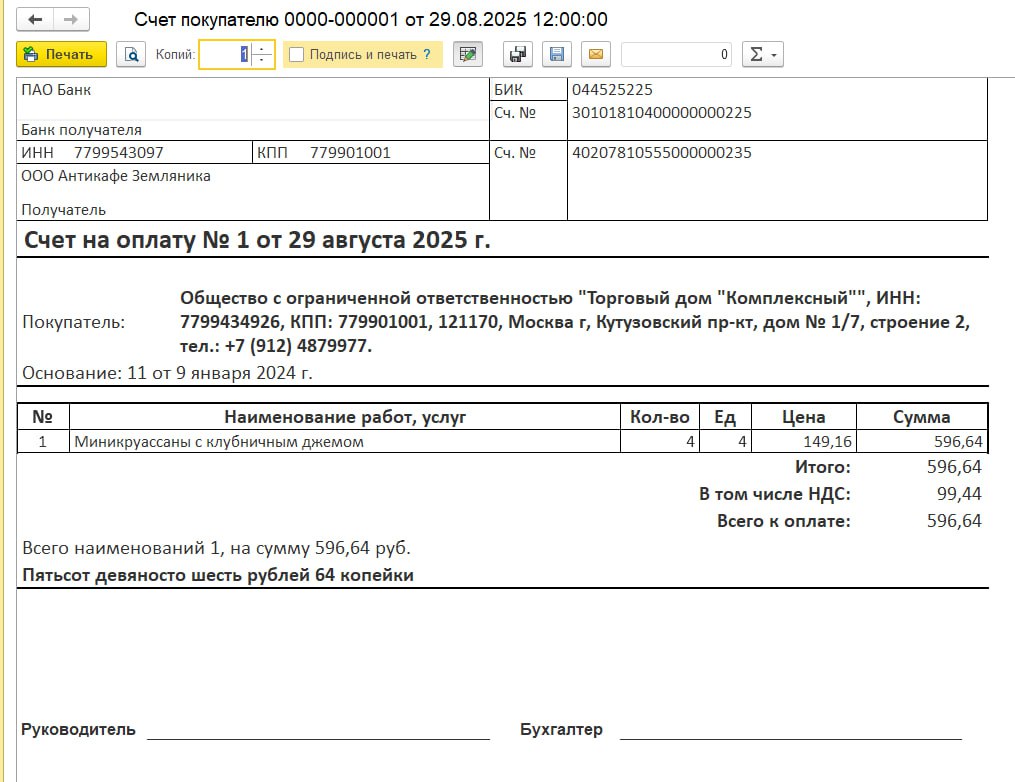
Task: Click the blue floppy save icon
Action: [x=557, y=54]
